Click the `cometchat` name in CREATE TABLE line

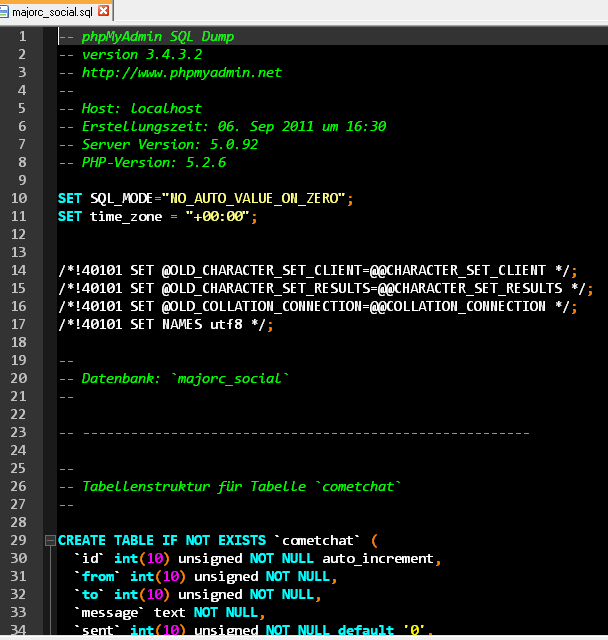tap(317, 541)
